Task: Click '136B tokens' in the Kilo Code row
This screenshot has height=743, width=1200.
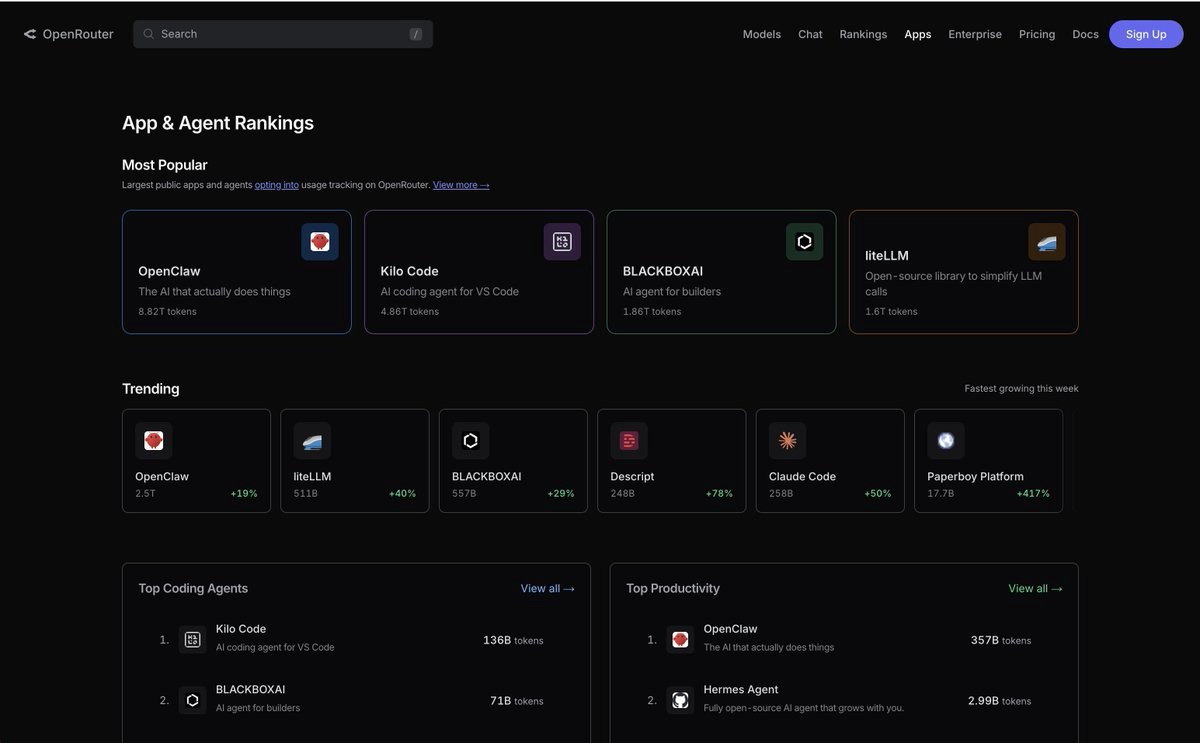Action: coord(513,641)
